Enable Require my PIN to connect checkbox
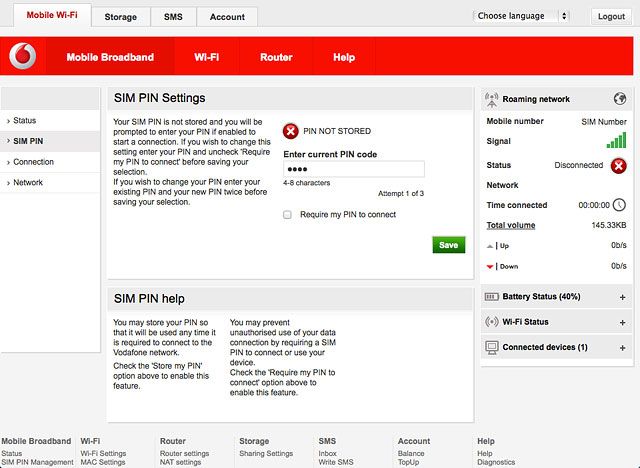The width and height of the screenshot is (640, 468). [x=287, y=215]
